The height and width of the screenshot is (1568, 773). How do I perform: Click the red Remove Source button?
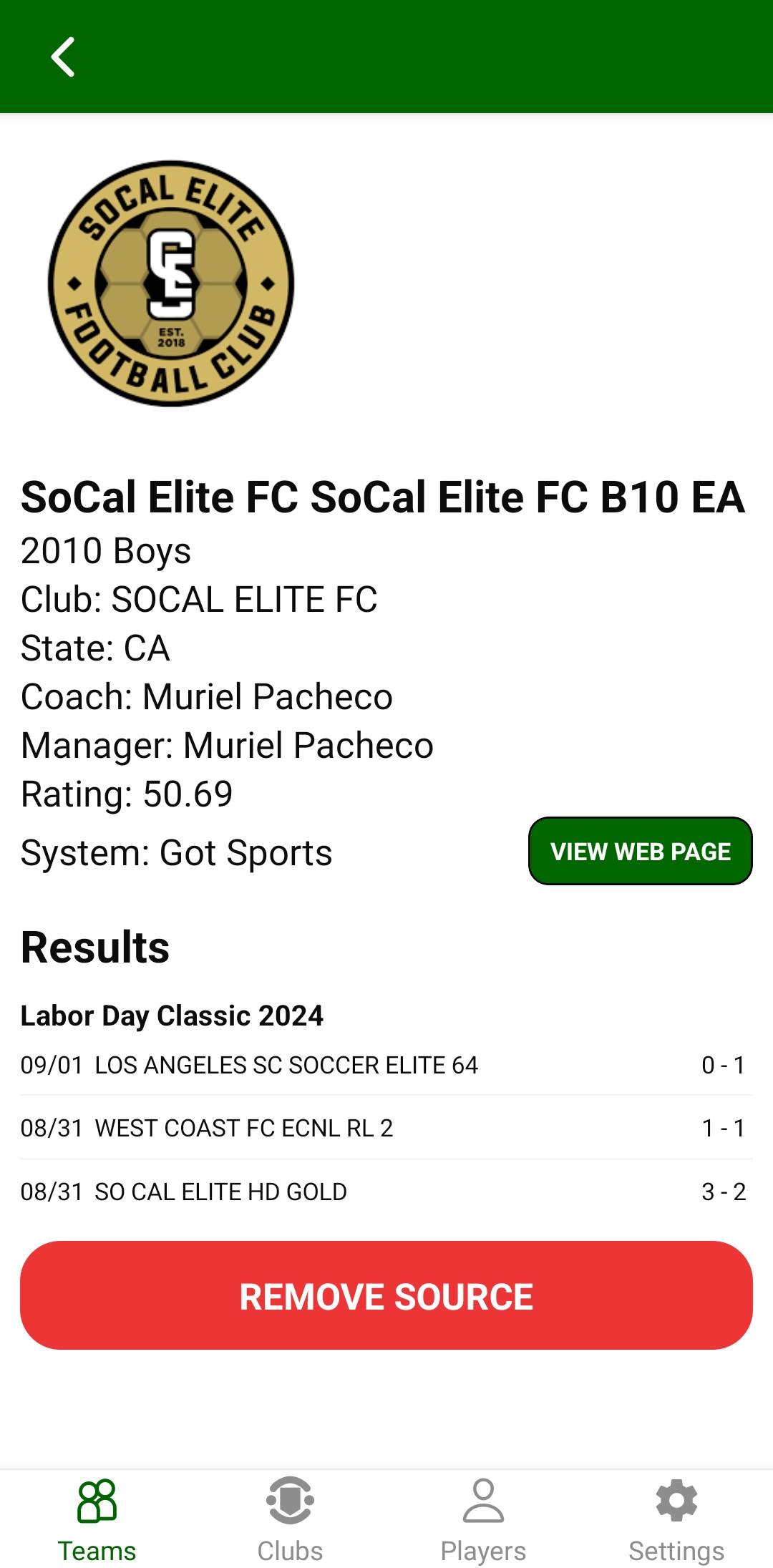(386, 1295)
